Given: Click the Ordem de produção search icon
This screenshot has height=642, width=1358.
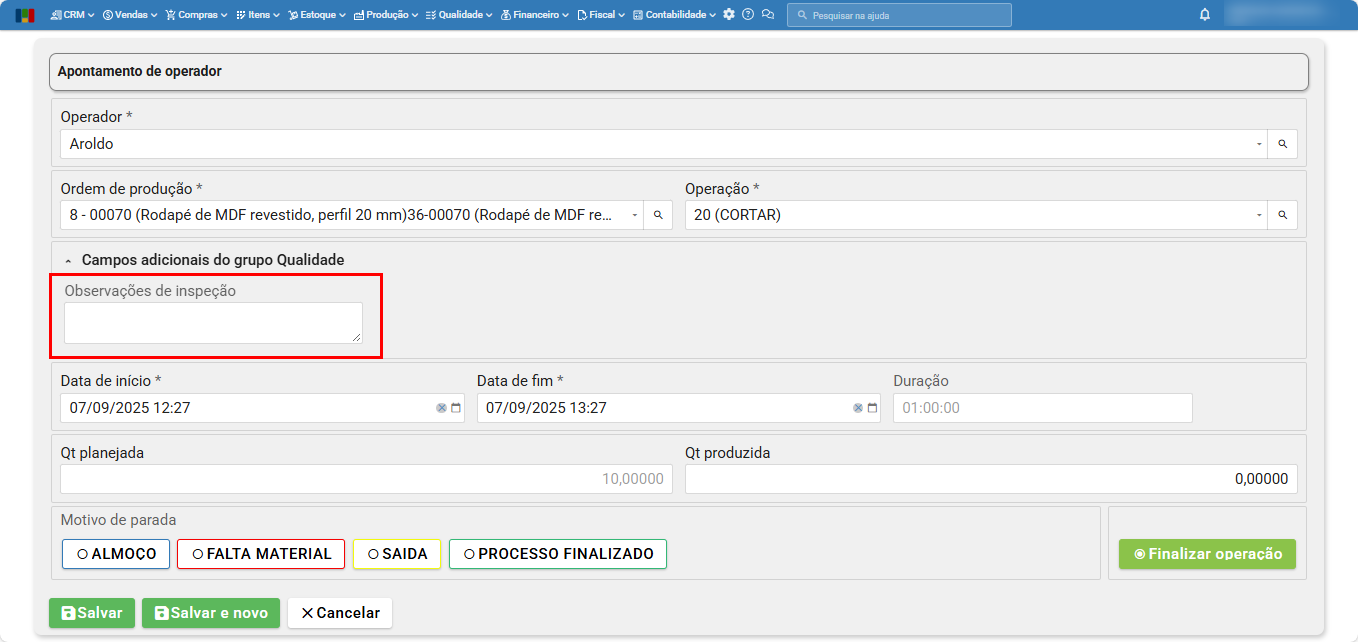Looking at the screenshot, I should tap(658, 215).
